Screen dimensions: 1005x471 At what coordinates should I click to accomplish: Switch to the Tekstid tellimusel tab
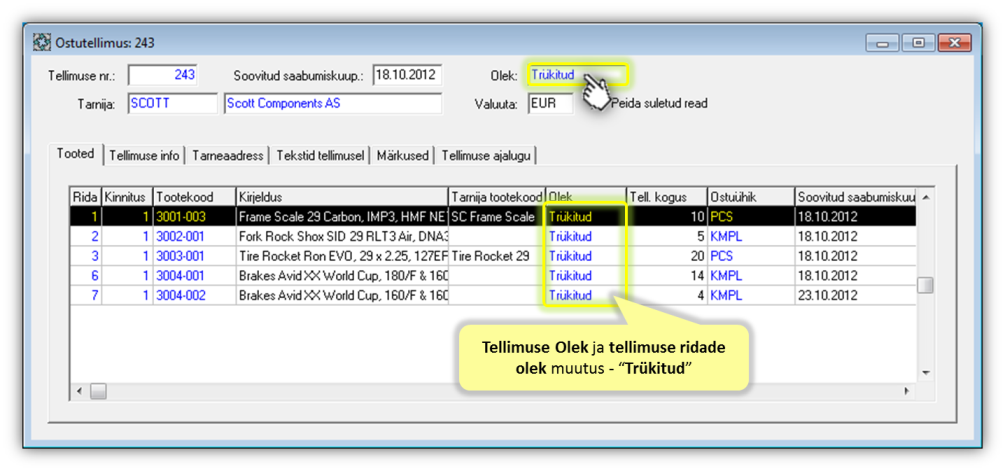(x=320, y=156)
